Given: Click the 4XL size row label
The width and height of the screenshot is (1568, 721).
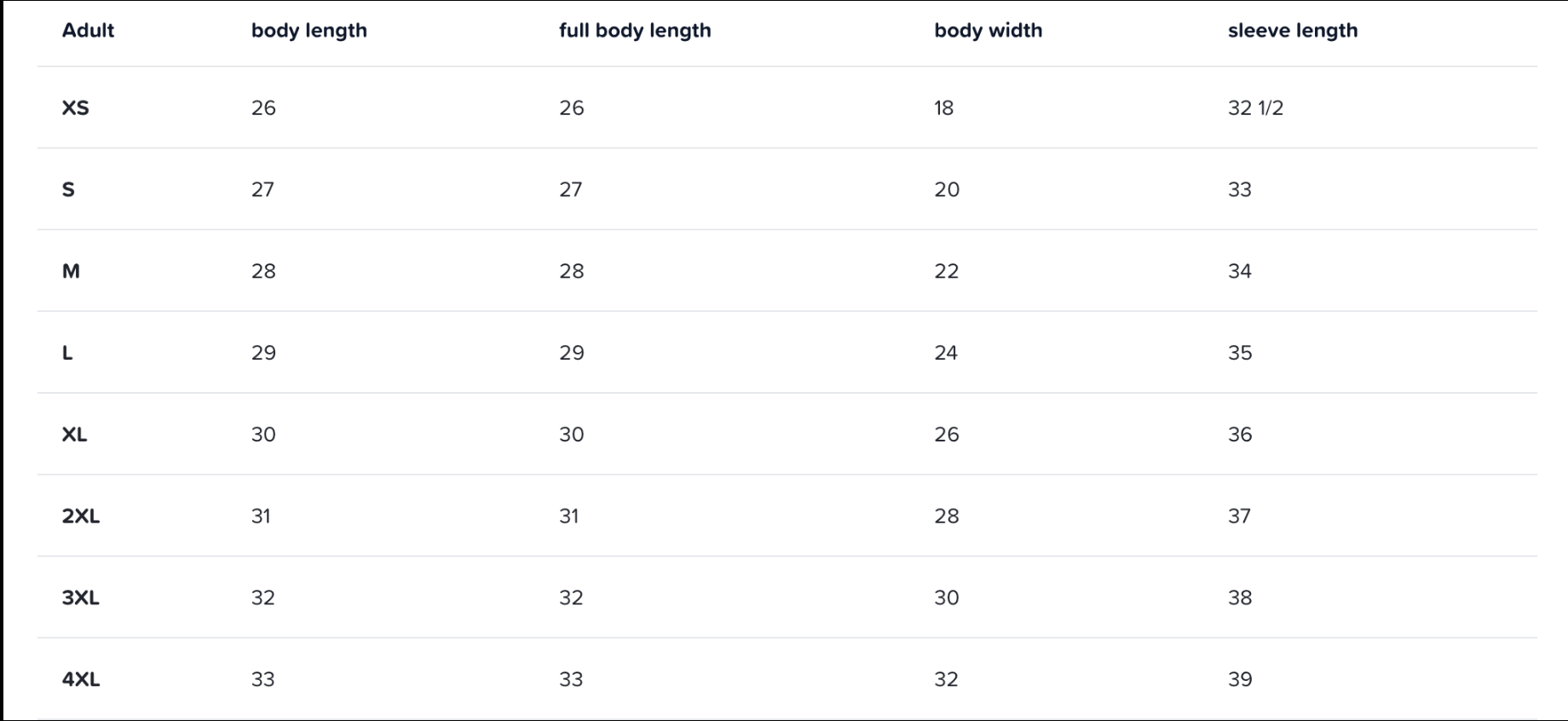Looking at the screenshot, I should point(80,680).
